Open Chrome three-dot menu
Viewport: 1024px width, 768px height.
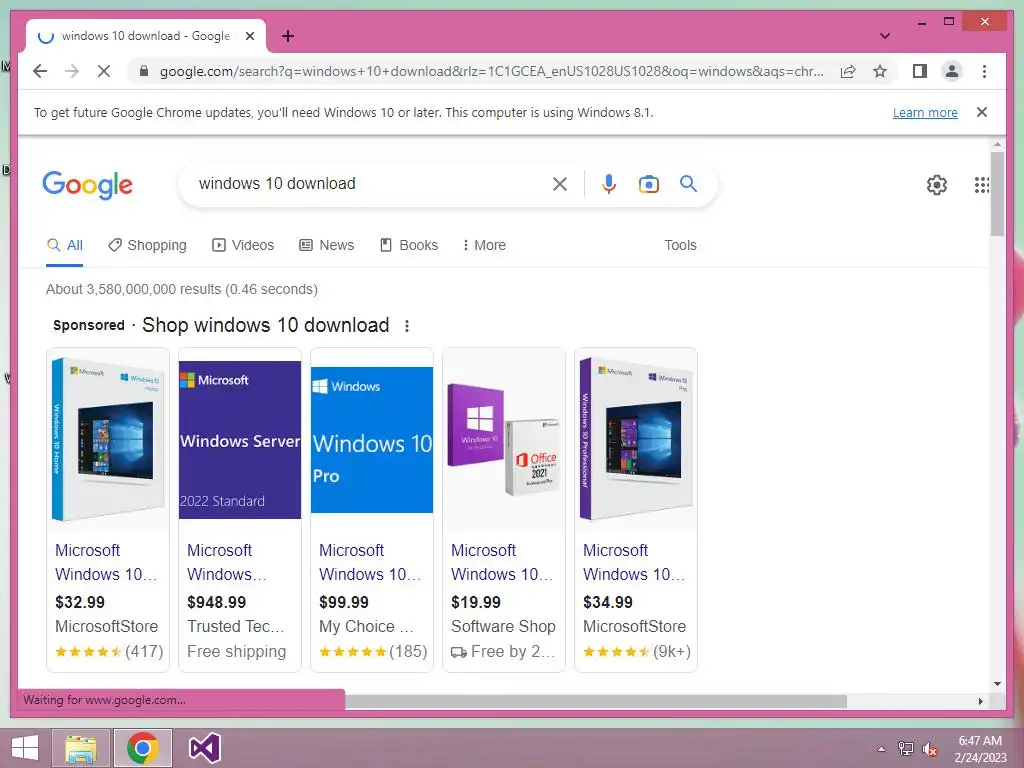coord(984,71)
